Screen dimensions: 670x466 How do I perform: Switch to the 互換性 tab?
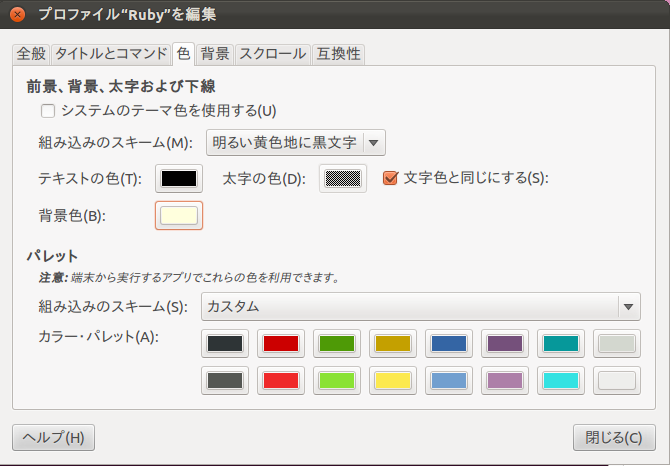point(338,54)
